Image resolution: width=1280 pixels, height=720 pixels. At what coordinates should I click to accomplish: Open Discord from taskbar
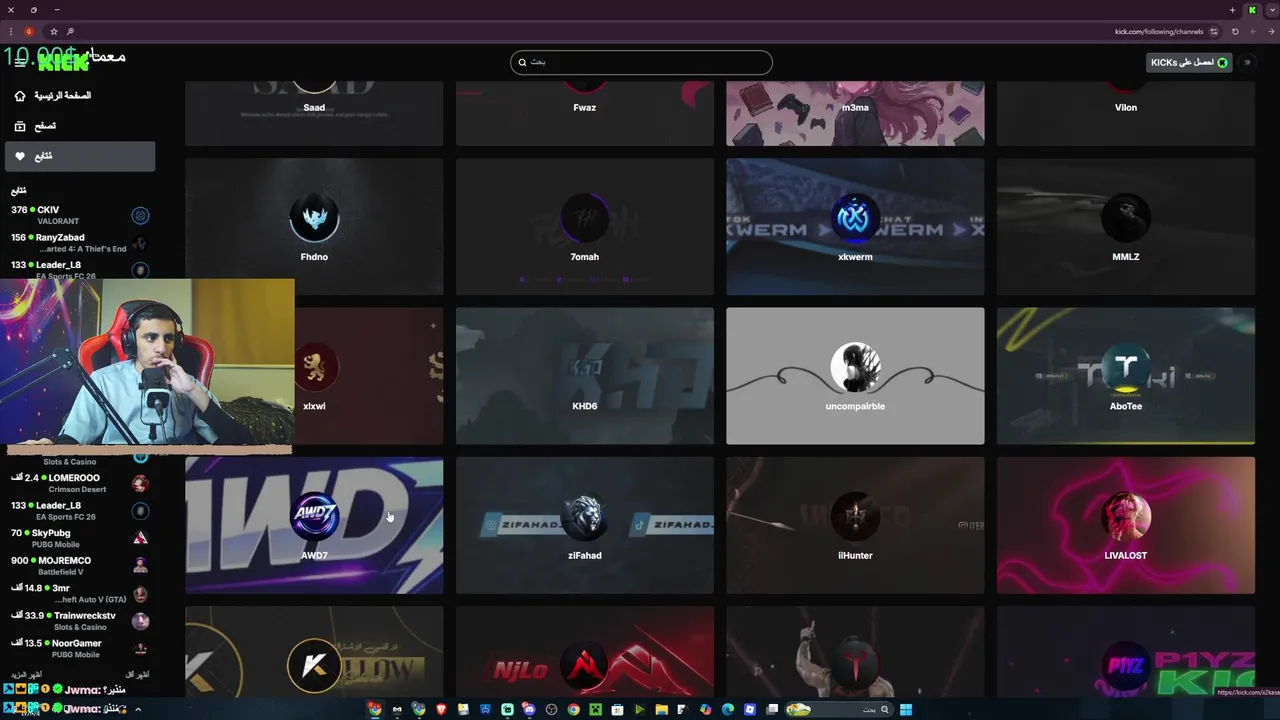pos(529,710)
